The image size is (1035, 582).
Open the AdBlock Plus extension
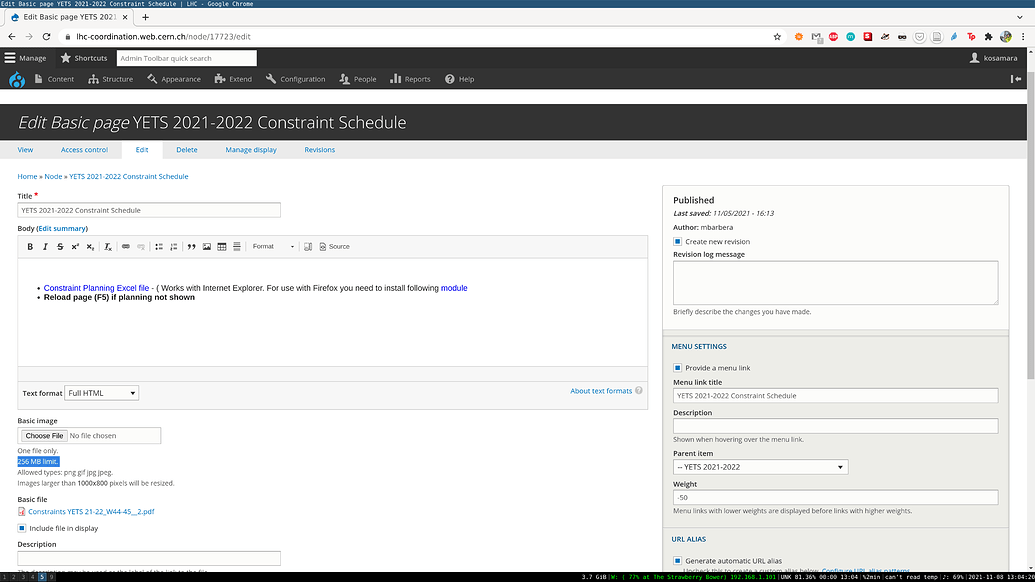point(834,37)
